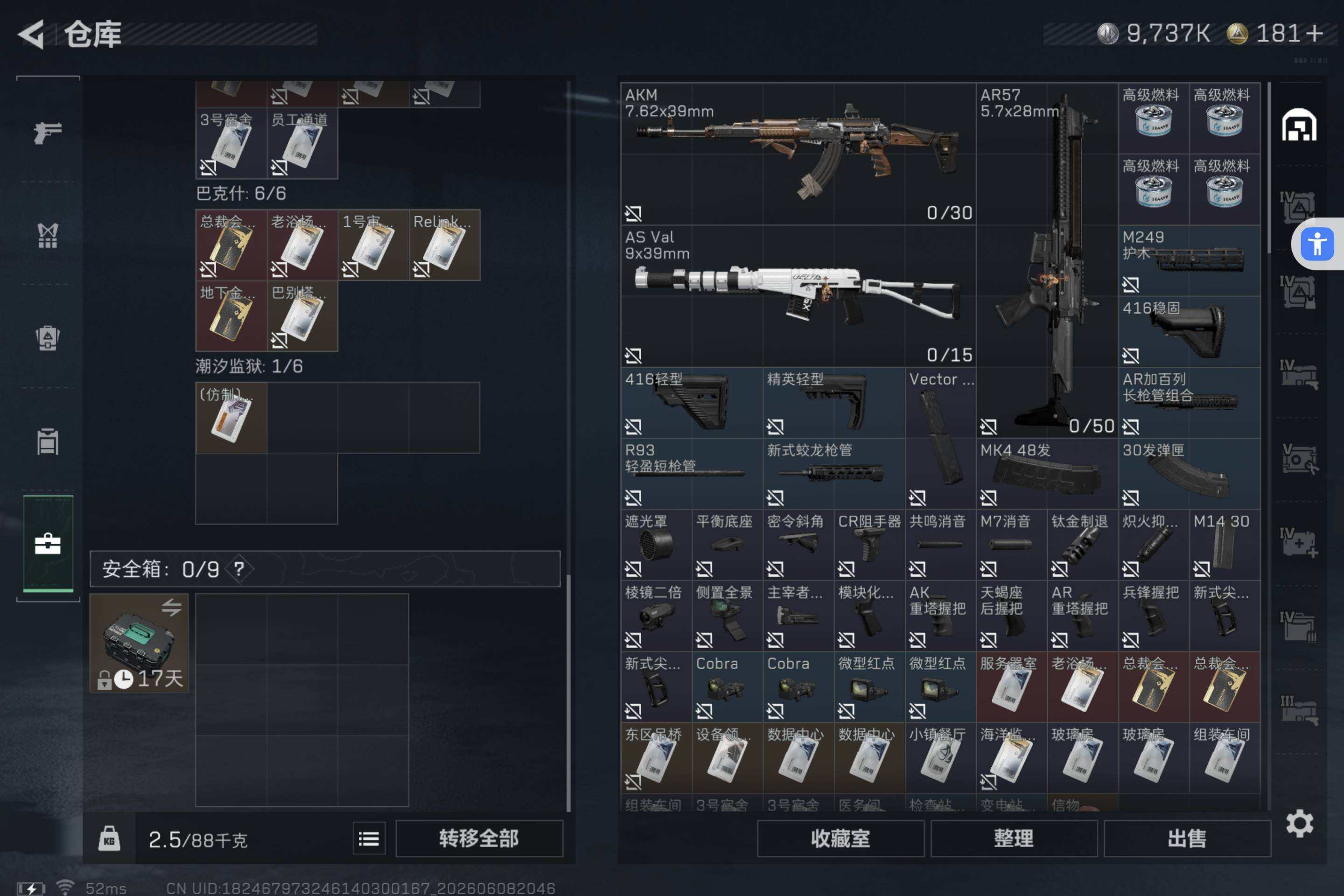This screenshot has width=1344, height=896.
Task: Select the AR57 5.7x28mm weapon
Action: click(1047, 260)
